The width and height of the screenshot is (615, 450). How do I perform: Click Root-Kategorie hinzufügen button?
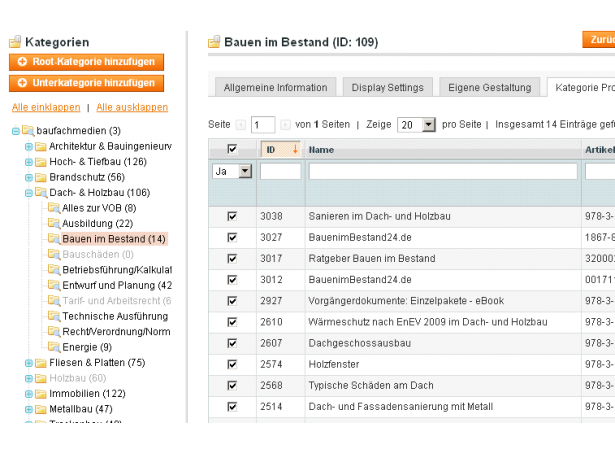(x=86, y=62)
